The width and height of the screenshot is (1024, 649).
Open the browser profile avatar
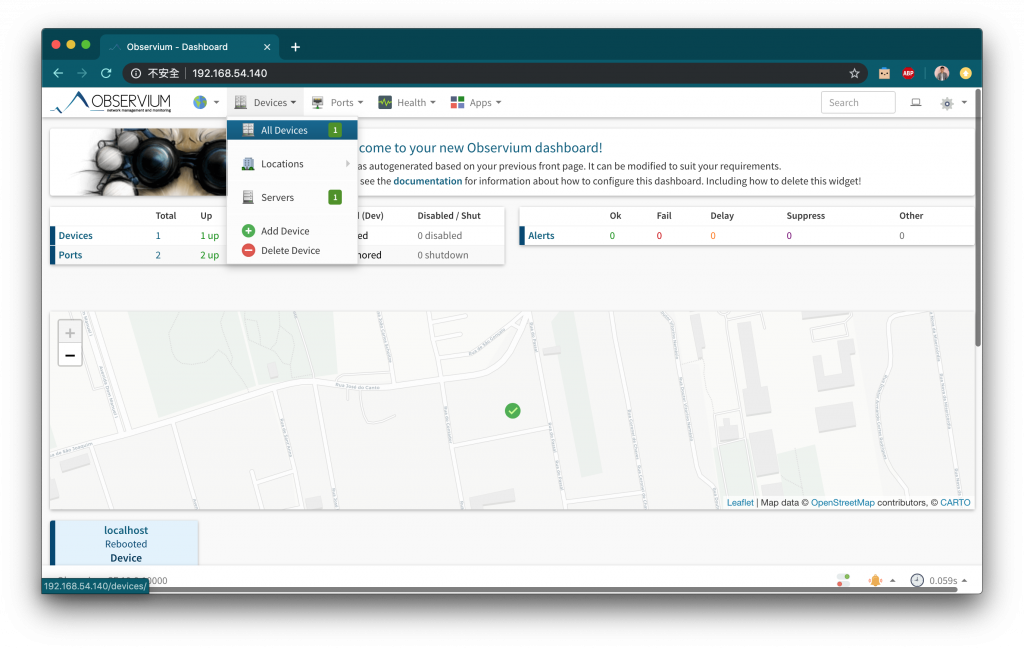(x=942, y=73)
